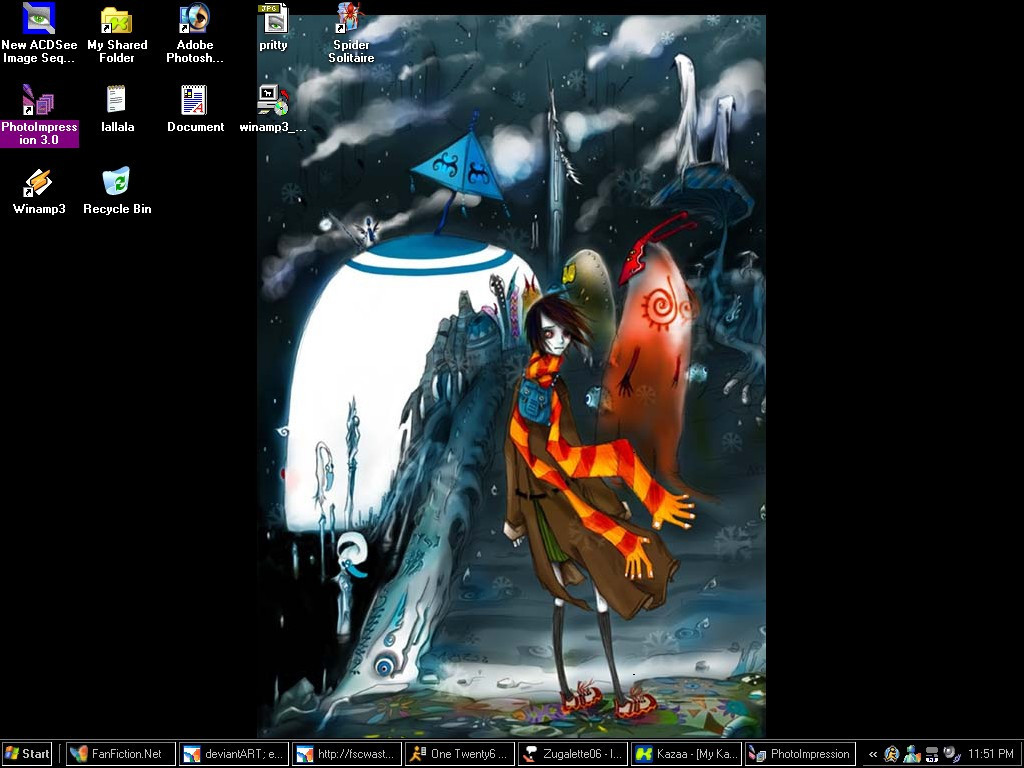This screenshot has width=1024, height=768.
Task: Switch to the Zugalette06 taskbar window
Action: (573, 754)
